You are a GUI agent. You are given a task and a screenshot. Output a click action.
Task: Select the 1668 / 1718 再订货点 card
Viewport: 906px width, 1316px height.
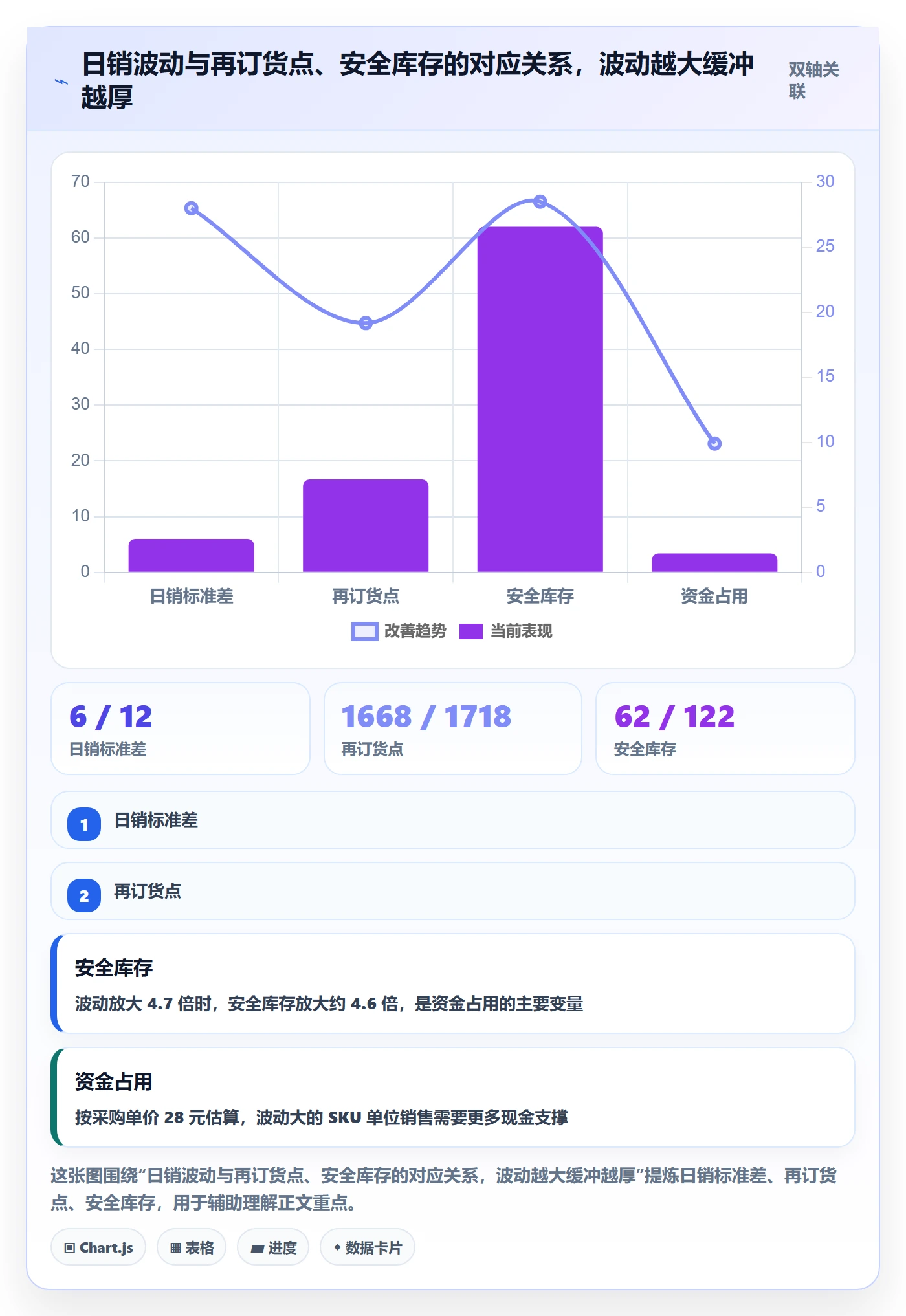click(453, 729)
